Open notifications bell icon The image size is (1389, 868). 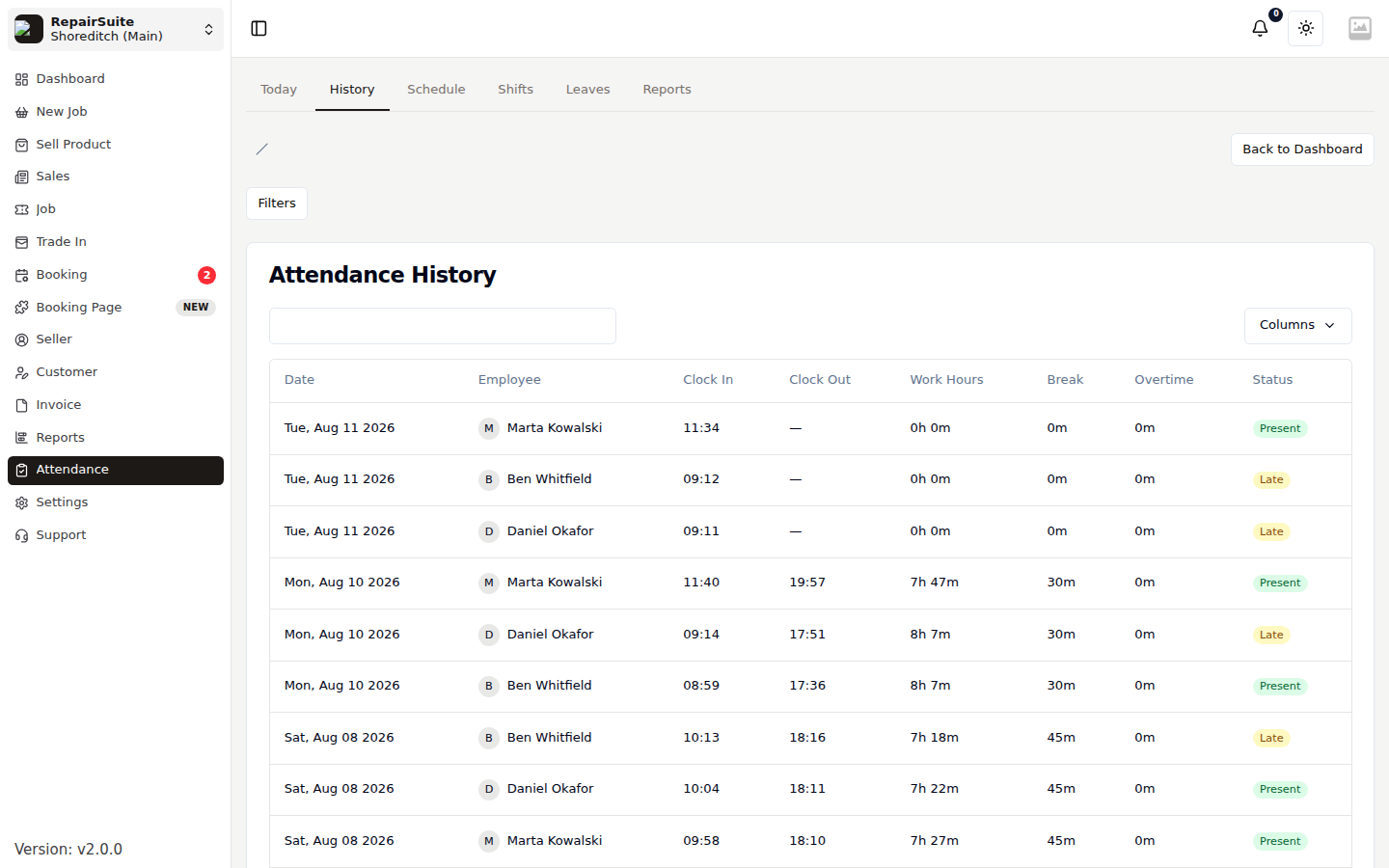point(1260,28)
